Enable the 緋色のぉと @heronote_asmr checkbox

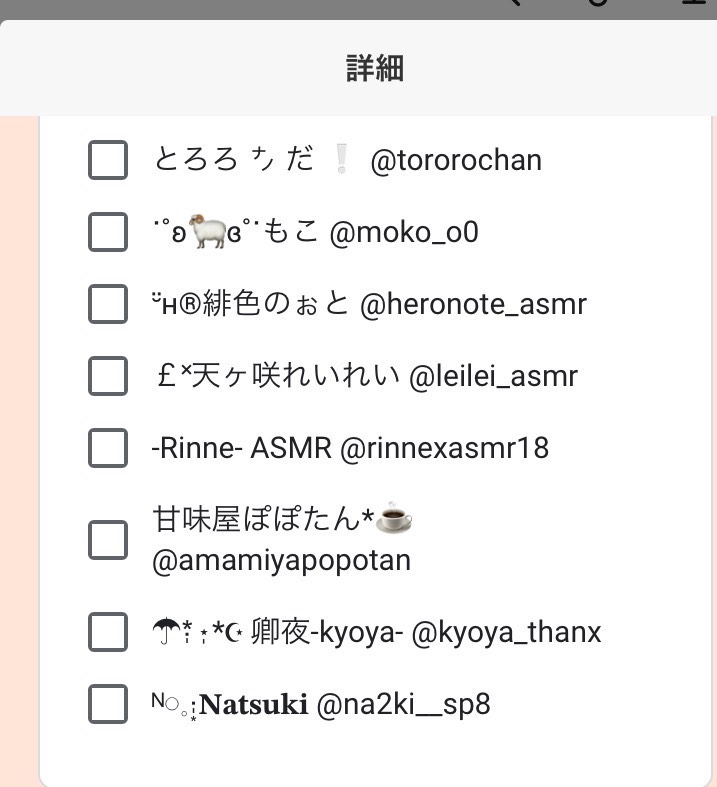(x=108, y=304)
